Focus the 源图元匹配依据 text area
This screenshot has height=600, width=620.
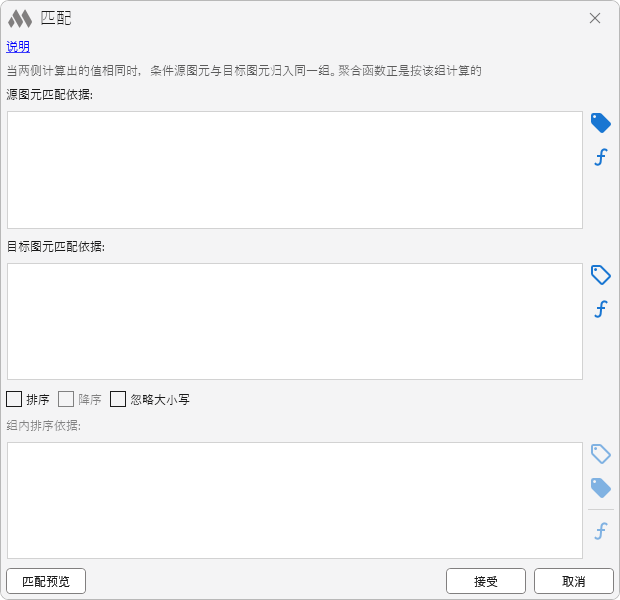point(295,170)
